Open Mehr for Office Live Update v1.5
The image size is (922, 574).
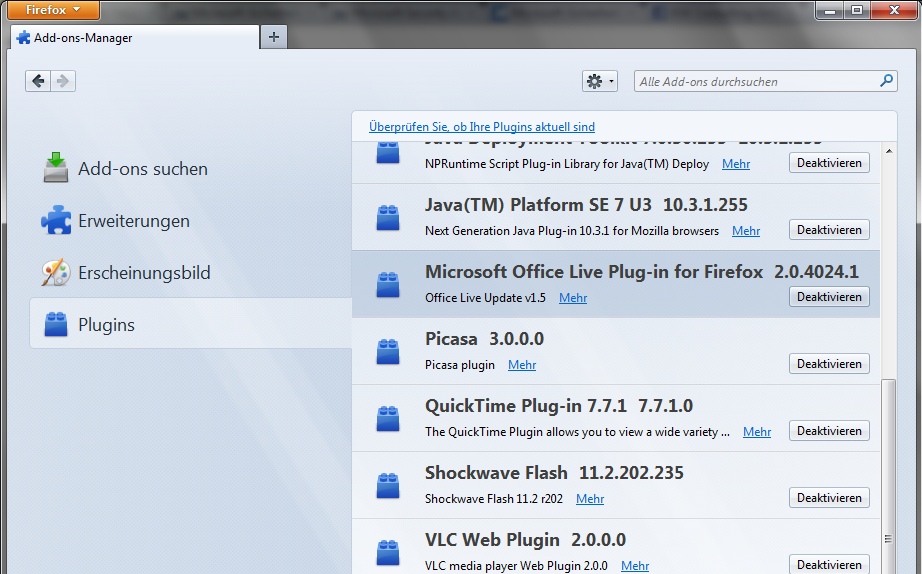click(573, 298)
